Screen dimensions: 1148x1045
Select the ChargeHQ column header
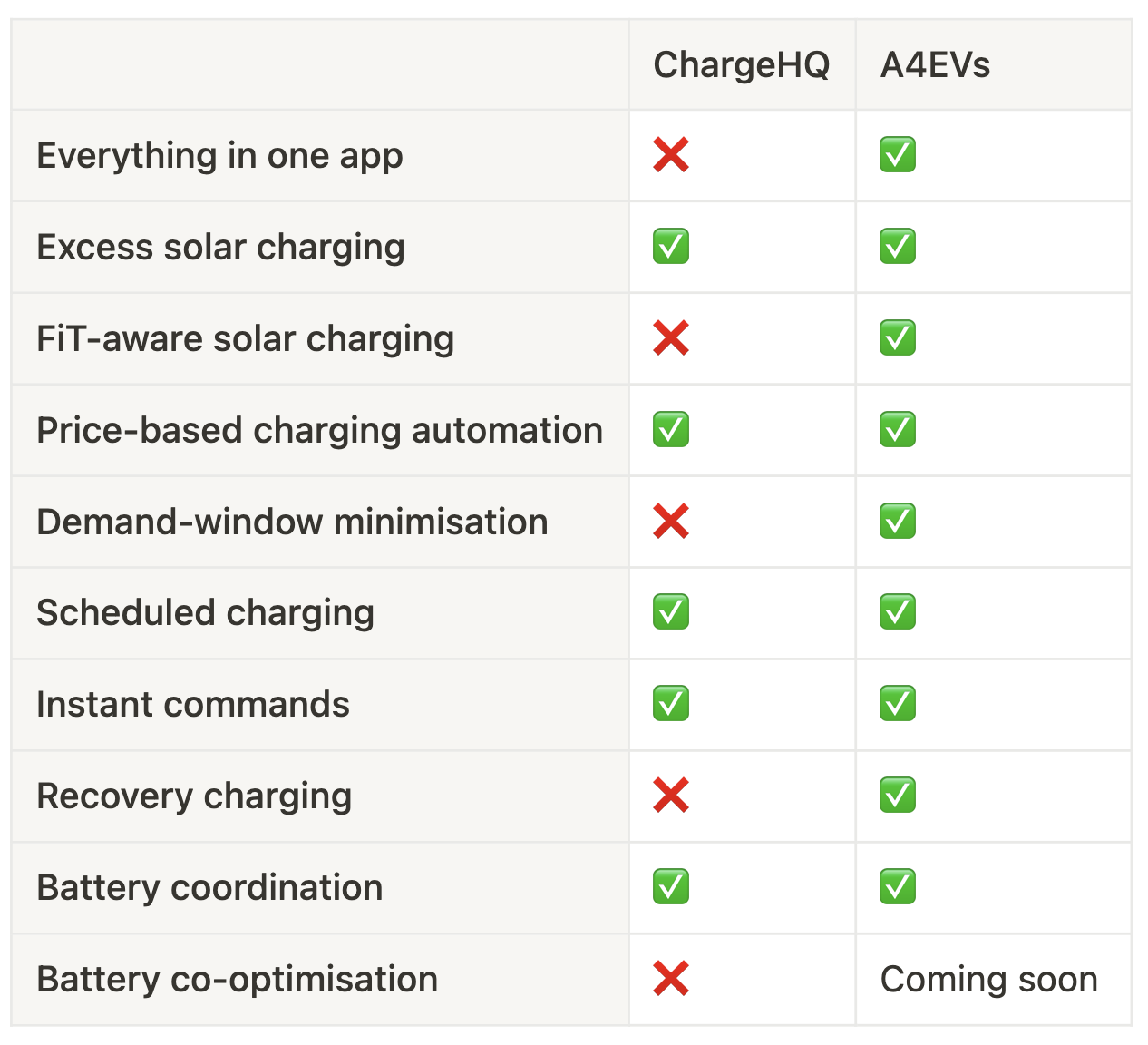pyautogui.click(x=742, y=65)
